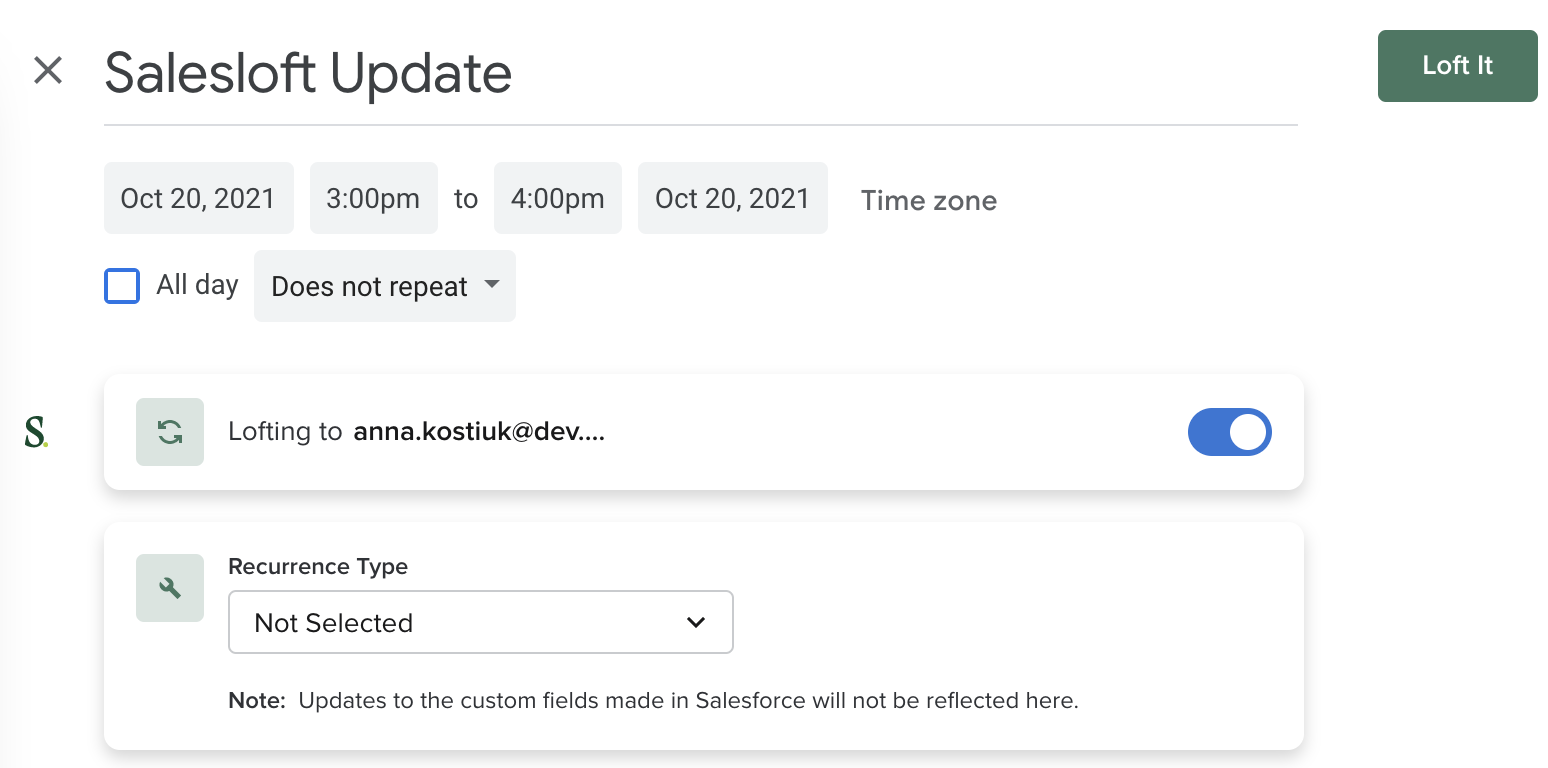The width and height of the screenshot is (1548, 768).
Task: Click the X to close the event editor
Action: click(x=47, y=70)
